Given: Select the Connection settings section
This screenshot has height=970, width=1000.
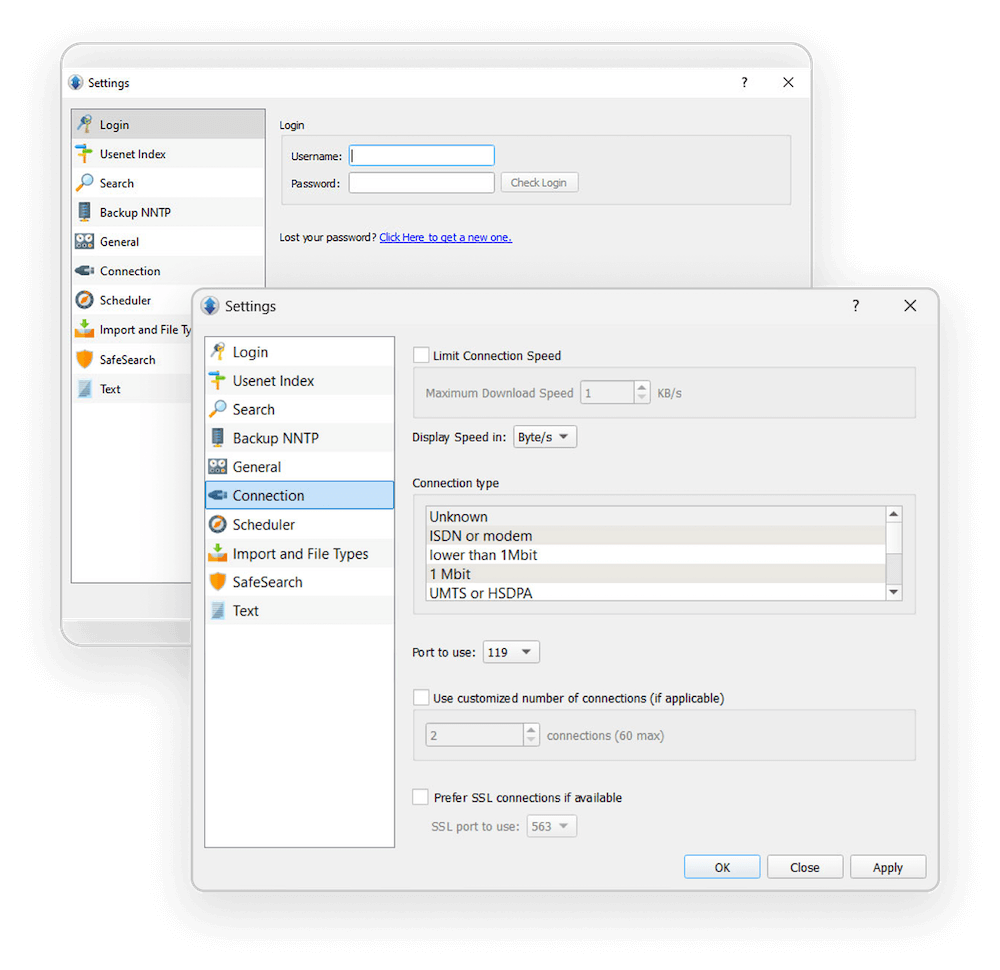Looking at the screenshot, I should pyautogui.click(x=266, y=495).
